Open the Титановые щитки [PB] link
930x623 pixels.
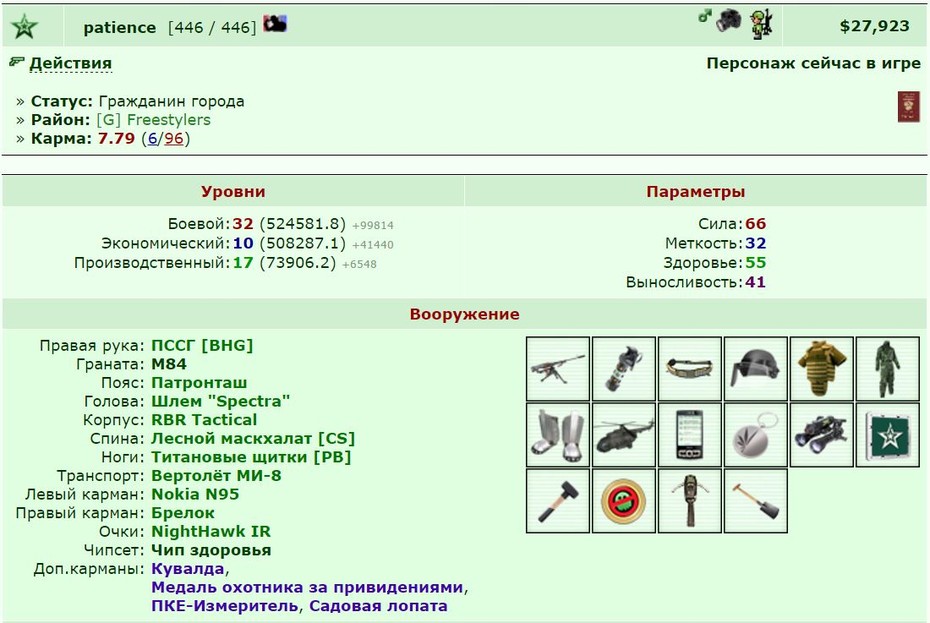coord(251,457)
